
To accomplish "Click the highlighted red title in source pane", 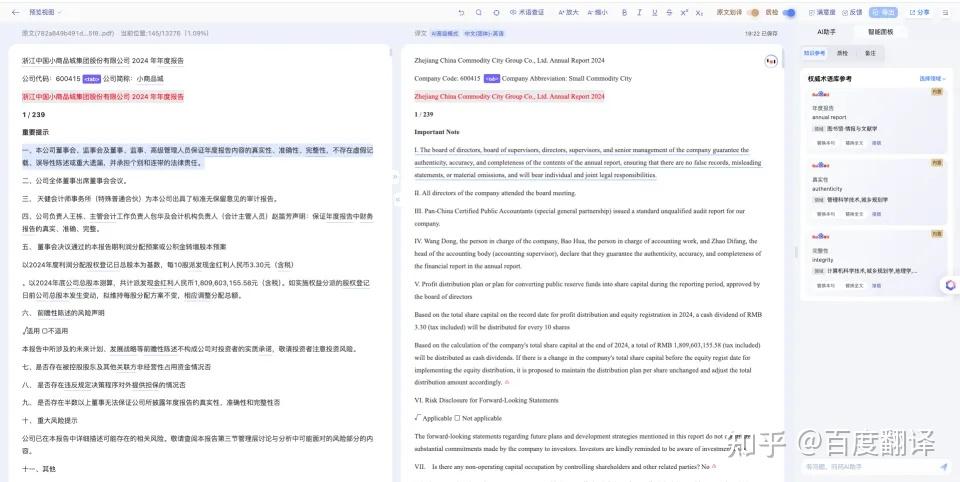I will point(103,97).
